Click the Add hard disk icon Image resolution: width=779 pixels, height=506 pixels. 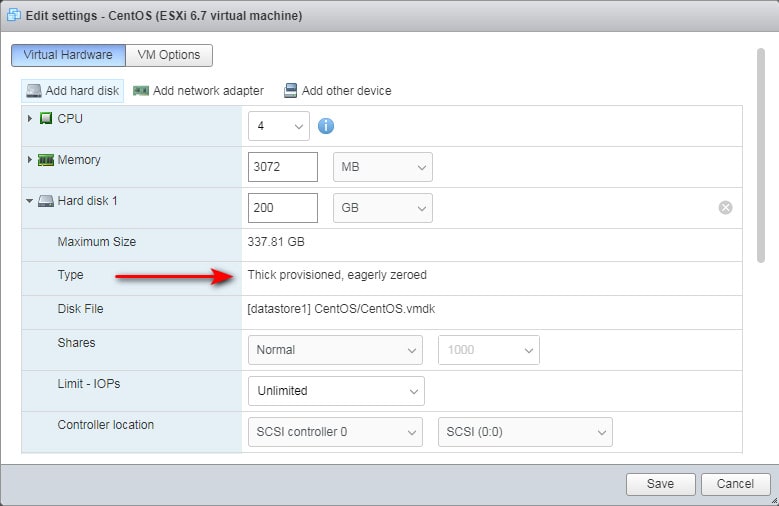(34, 91)
